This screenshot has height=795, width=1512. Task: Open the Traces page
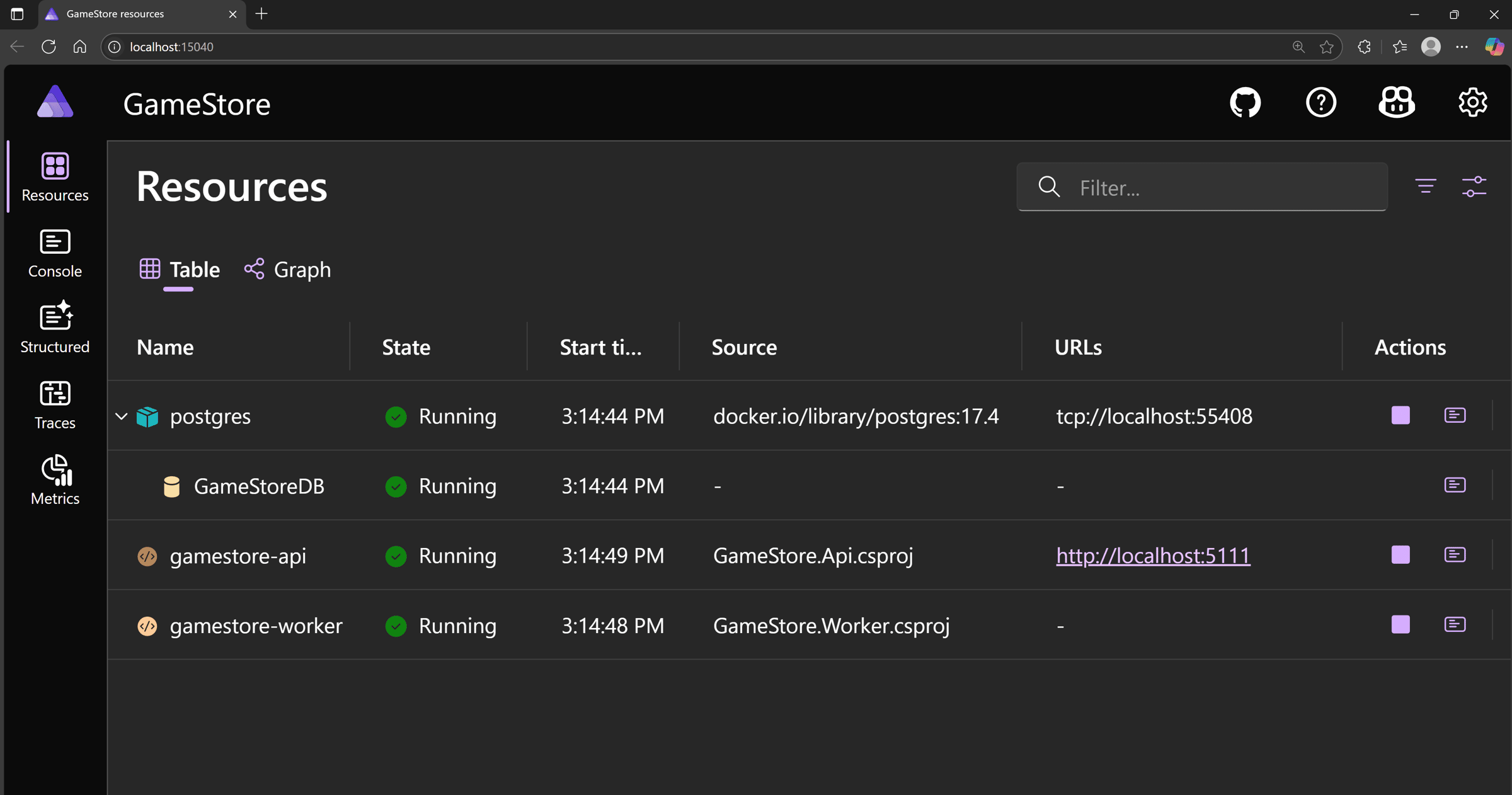55,405
